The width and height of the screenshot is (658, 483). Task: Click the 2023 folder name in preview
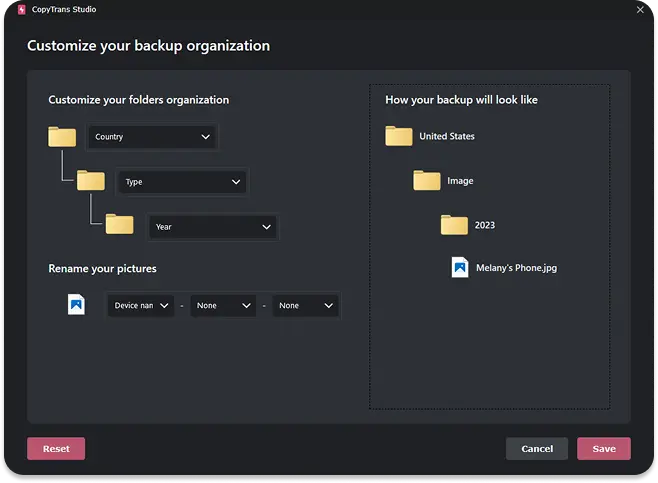tap(485, 225)
